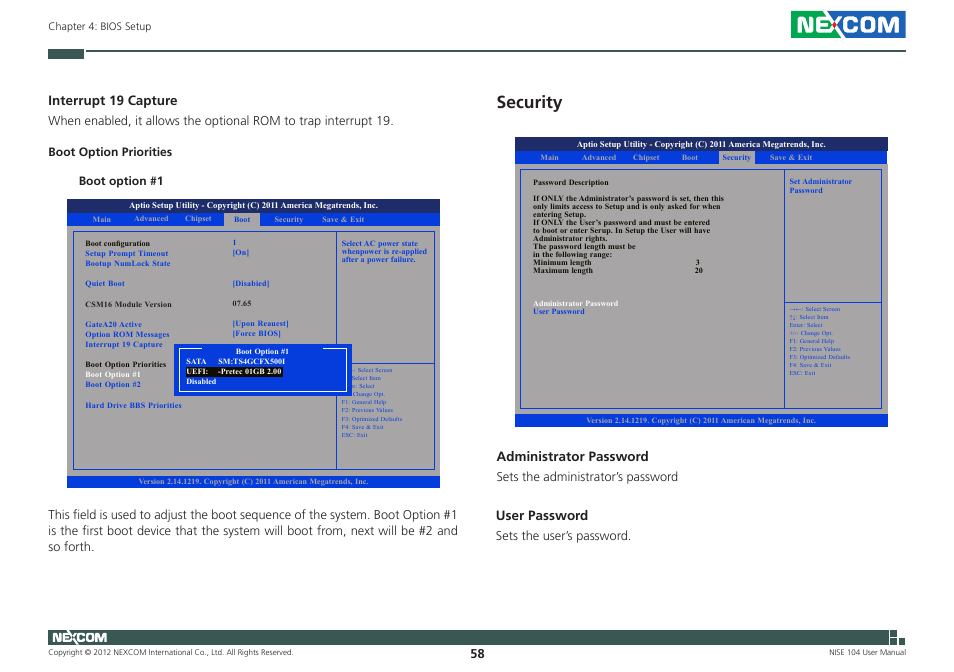Click the 'Select AC power state' help text
The image size is (954, 672).
click(384, 251)
